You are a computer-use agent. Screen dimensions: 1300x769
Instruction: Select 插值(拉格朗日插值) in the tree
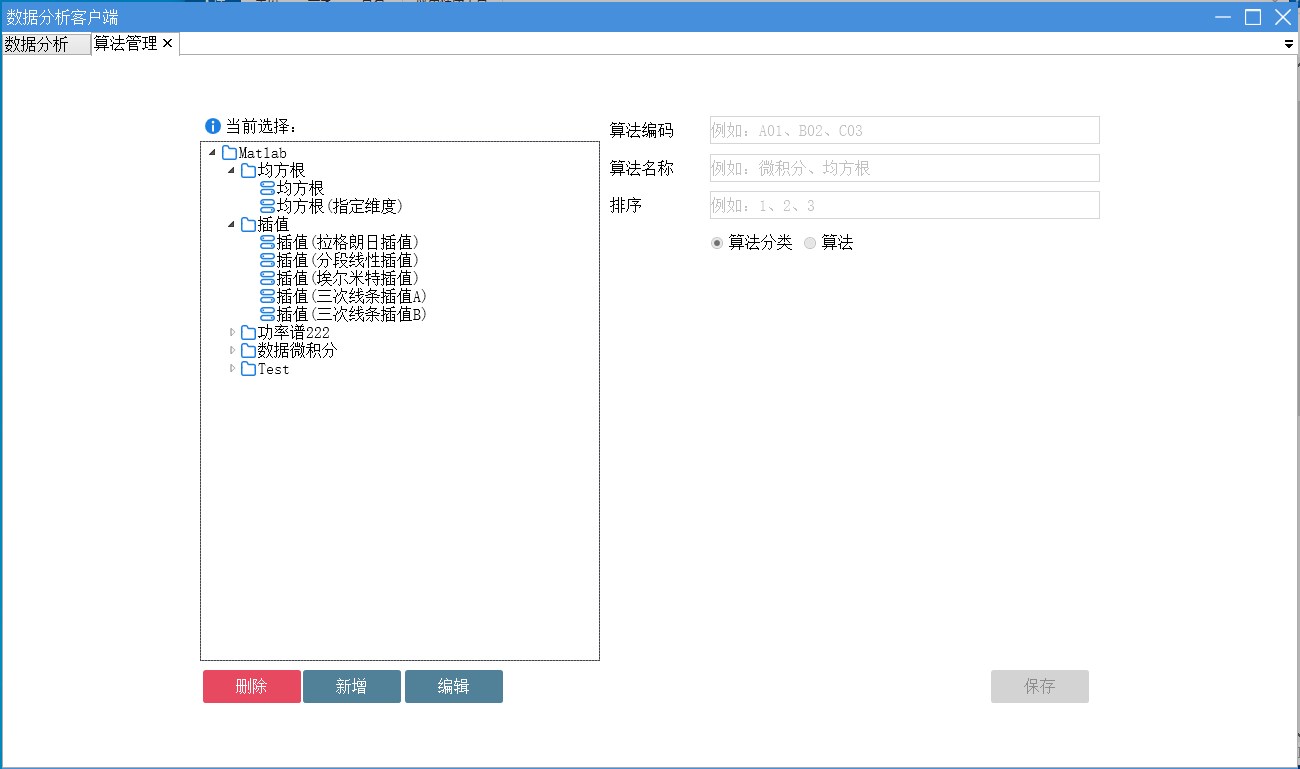coord(347,243)
